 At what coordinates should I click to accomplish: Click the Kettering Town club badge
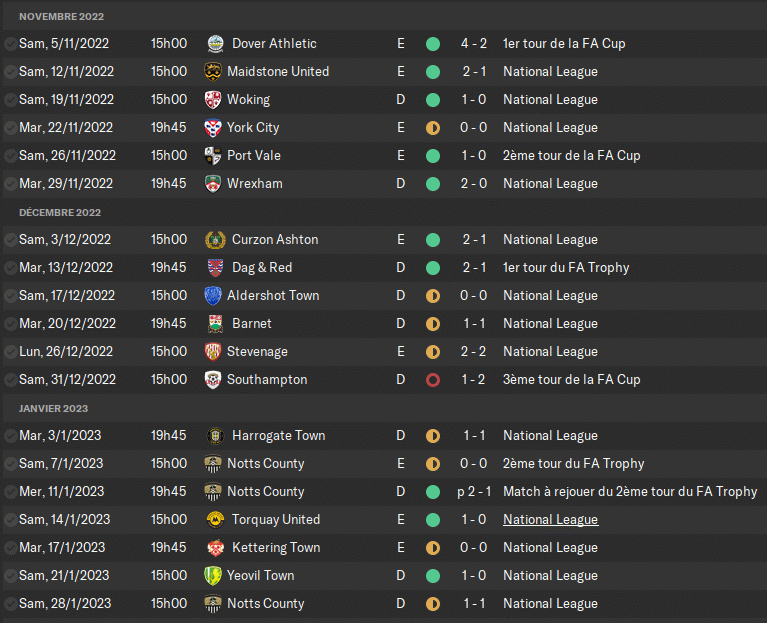tap(214, 548)
